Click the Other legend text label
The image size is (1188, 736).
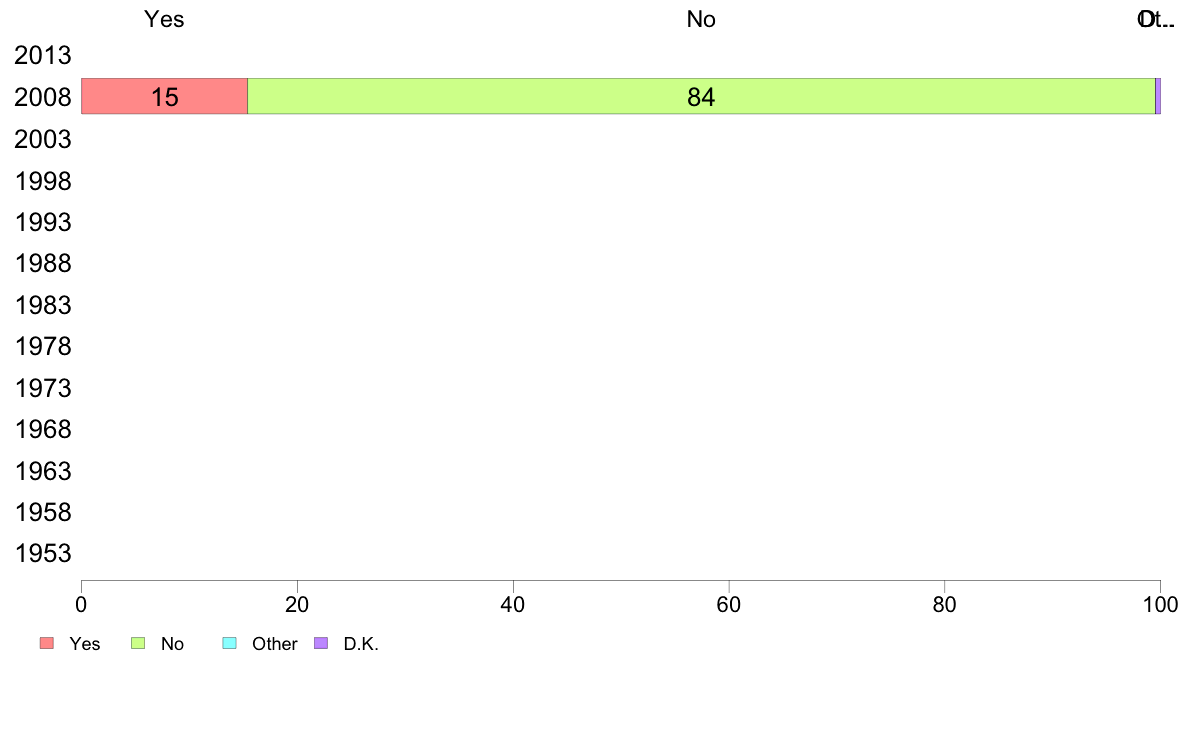coord(274,644)
